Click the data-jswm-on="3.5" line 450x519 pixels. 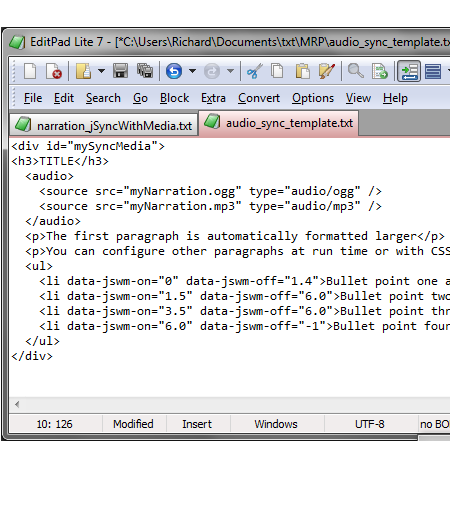point(245,311)
